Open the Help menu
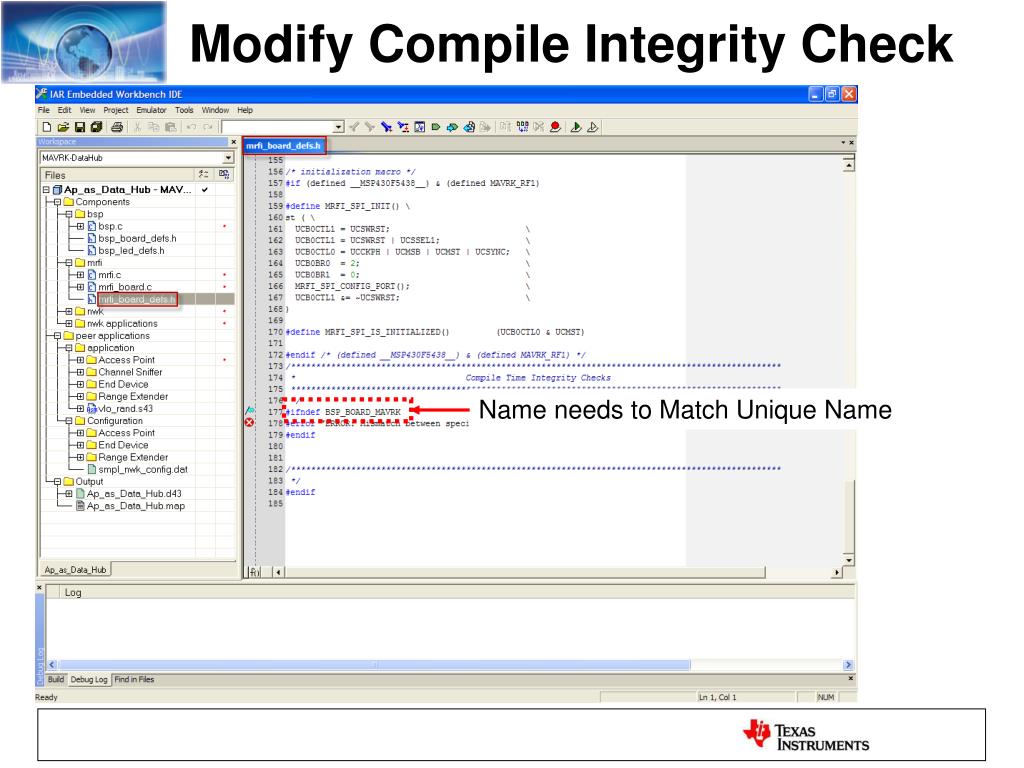 pos(245,110)
